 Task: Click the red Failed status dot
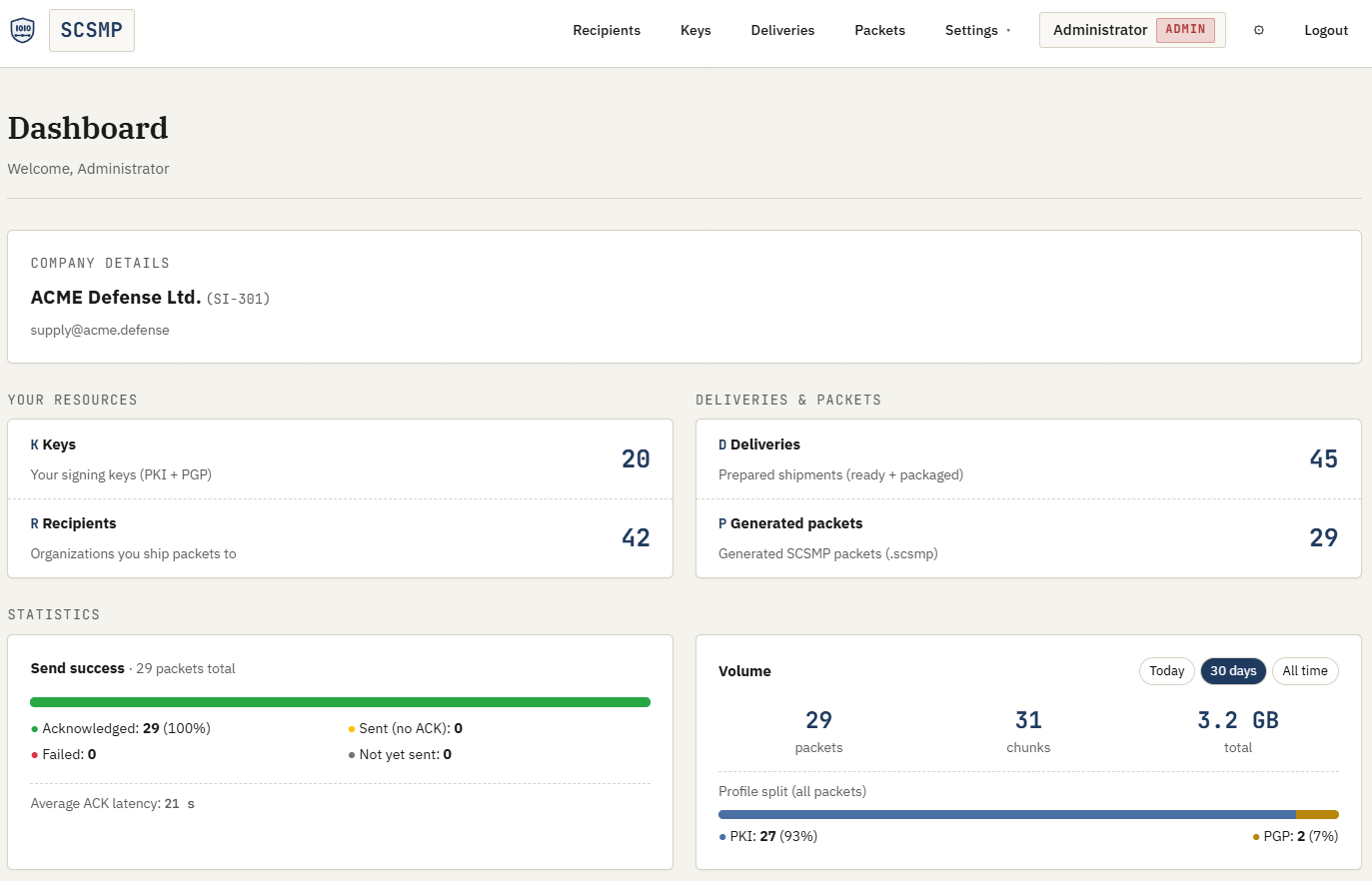[x=35, y=755]
